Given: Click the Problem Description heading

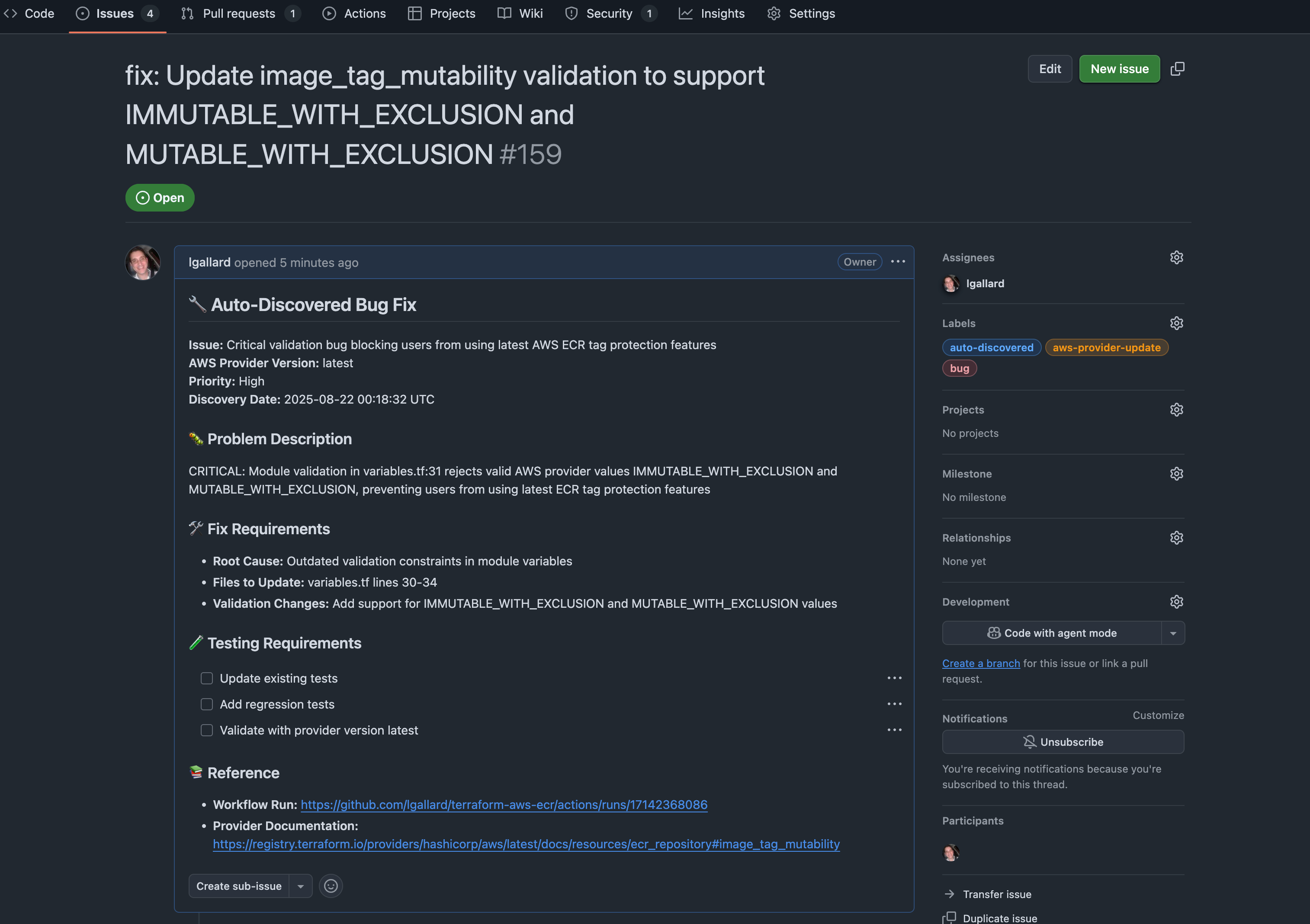Looking at the screenshot, I should (270, 439).
